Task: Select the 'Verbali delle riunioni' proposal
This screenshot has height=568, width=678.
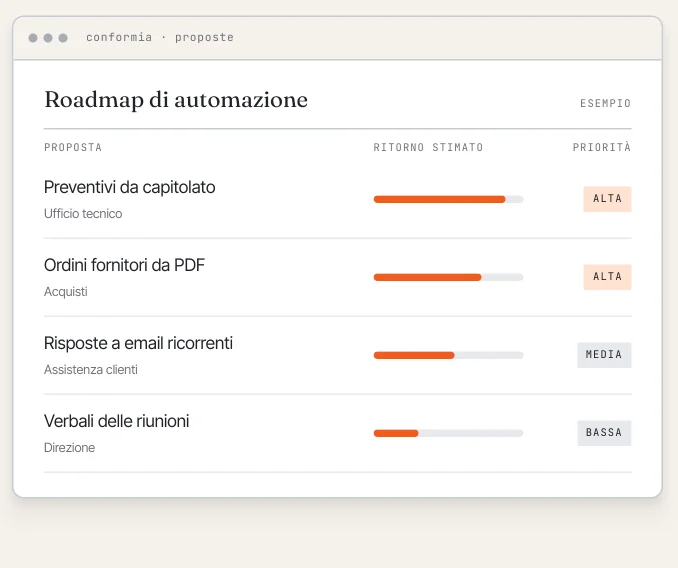Action: [117, 421]
